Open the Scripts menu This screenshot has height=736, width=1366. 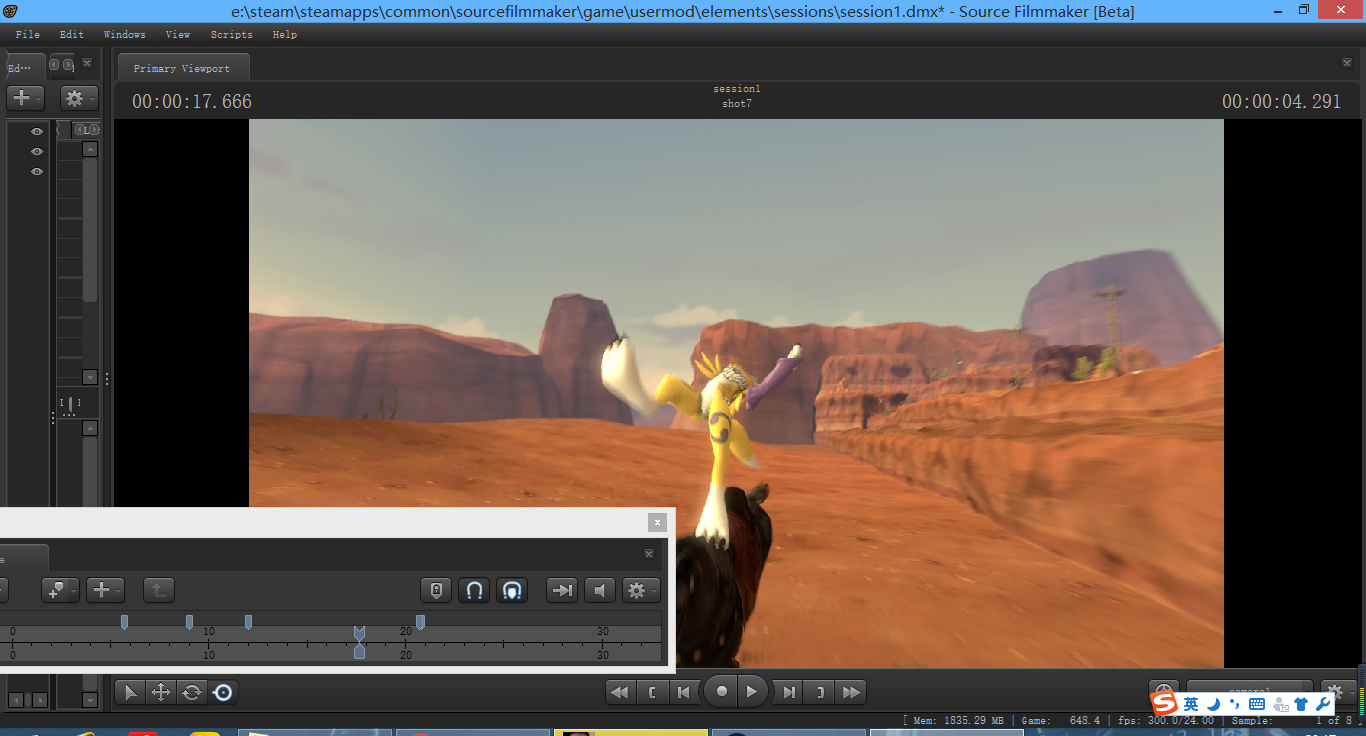click(x=231, y=34)
